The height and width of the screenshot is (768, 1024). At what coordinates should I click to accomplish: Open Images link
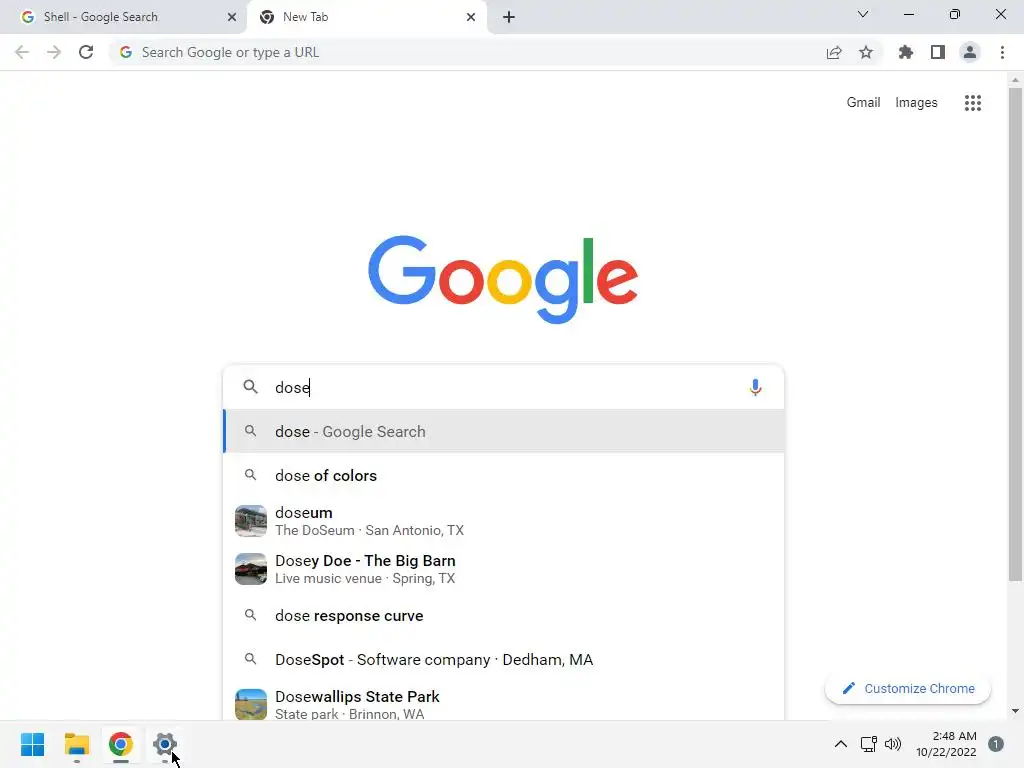point(916,103)
